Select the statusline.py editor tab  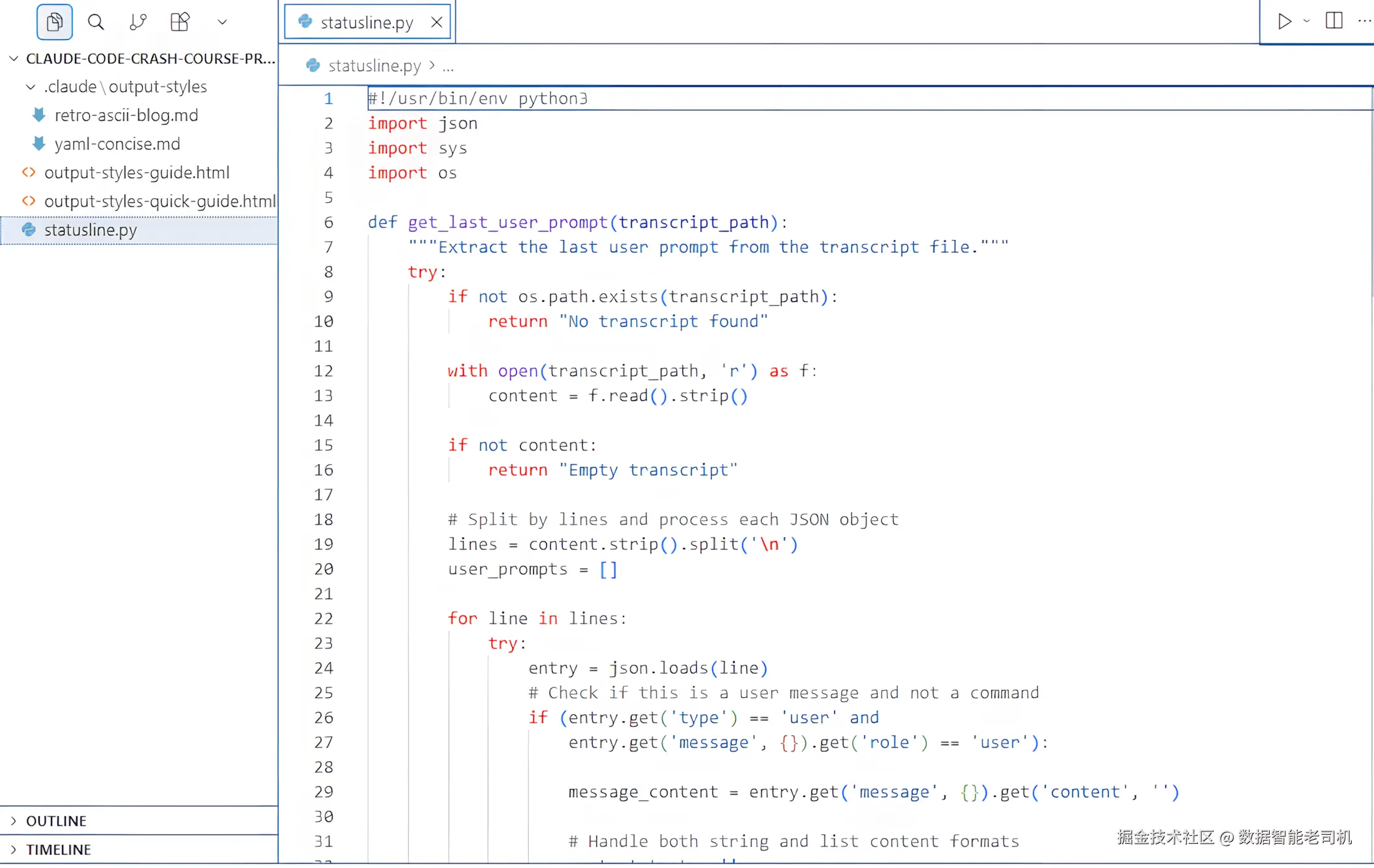point(366,23)
